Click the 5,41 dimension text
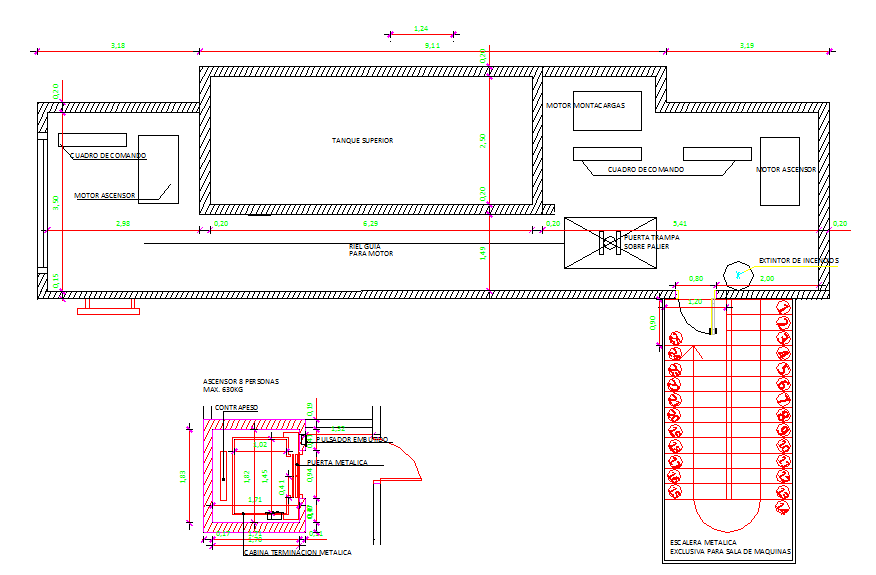The image size is (876, 575). tap(680, 223)
